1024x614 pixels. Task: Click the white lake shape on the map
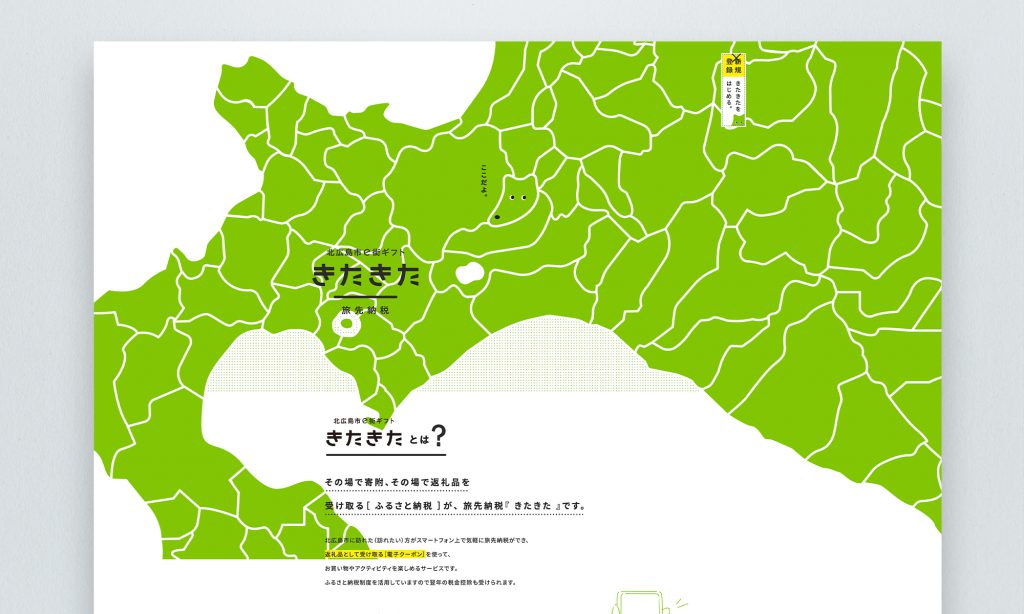point(470,275)
